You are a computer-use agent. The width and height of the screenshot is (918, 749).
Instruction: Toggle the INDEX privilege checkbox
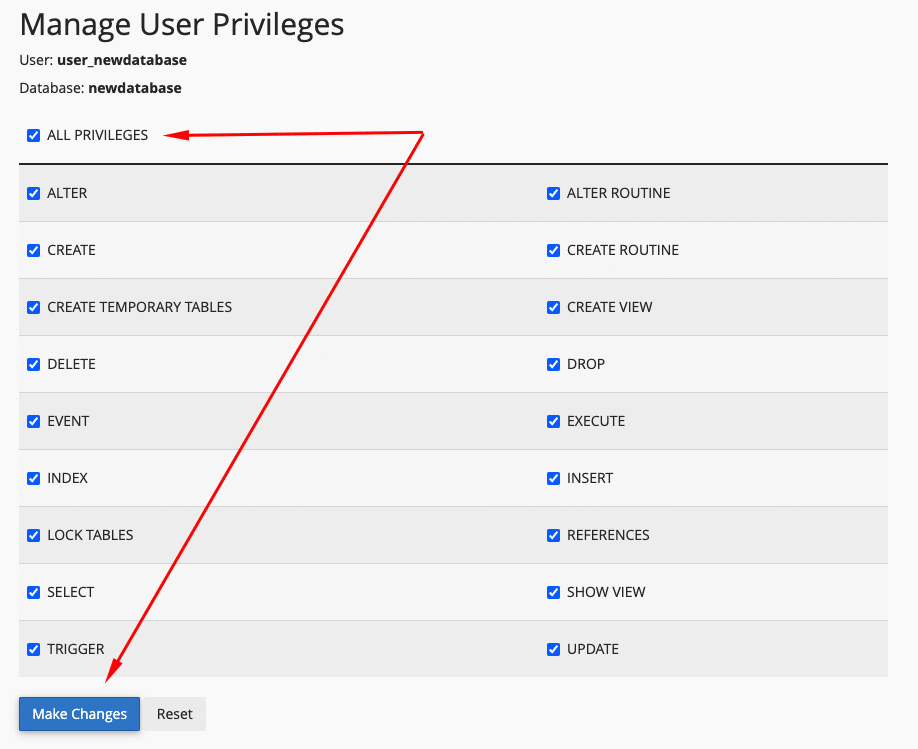[34, 478]
